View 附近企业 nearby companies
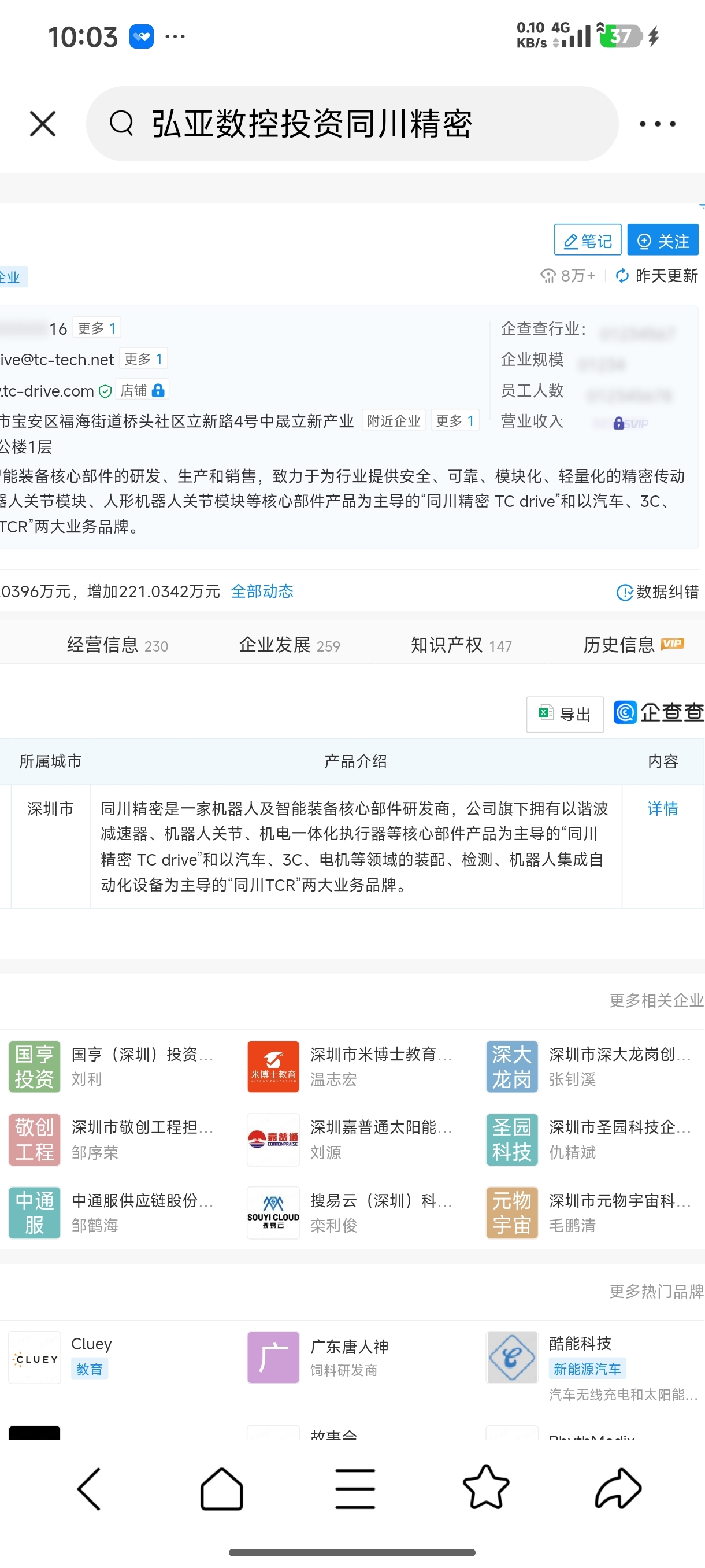This screenshot has height=1568, width=705. (394, 420)
